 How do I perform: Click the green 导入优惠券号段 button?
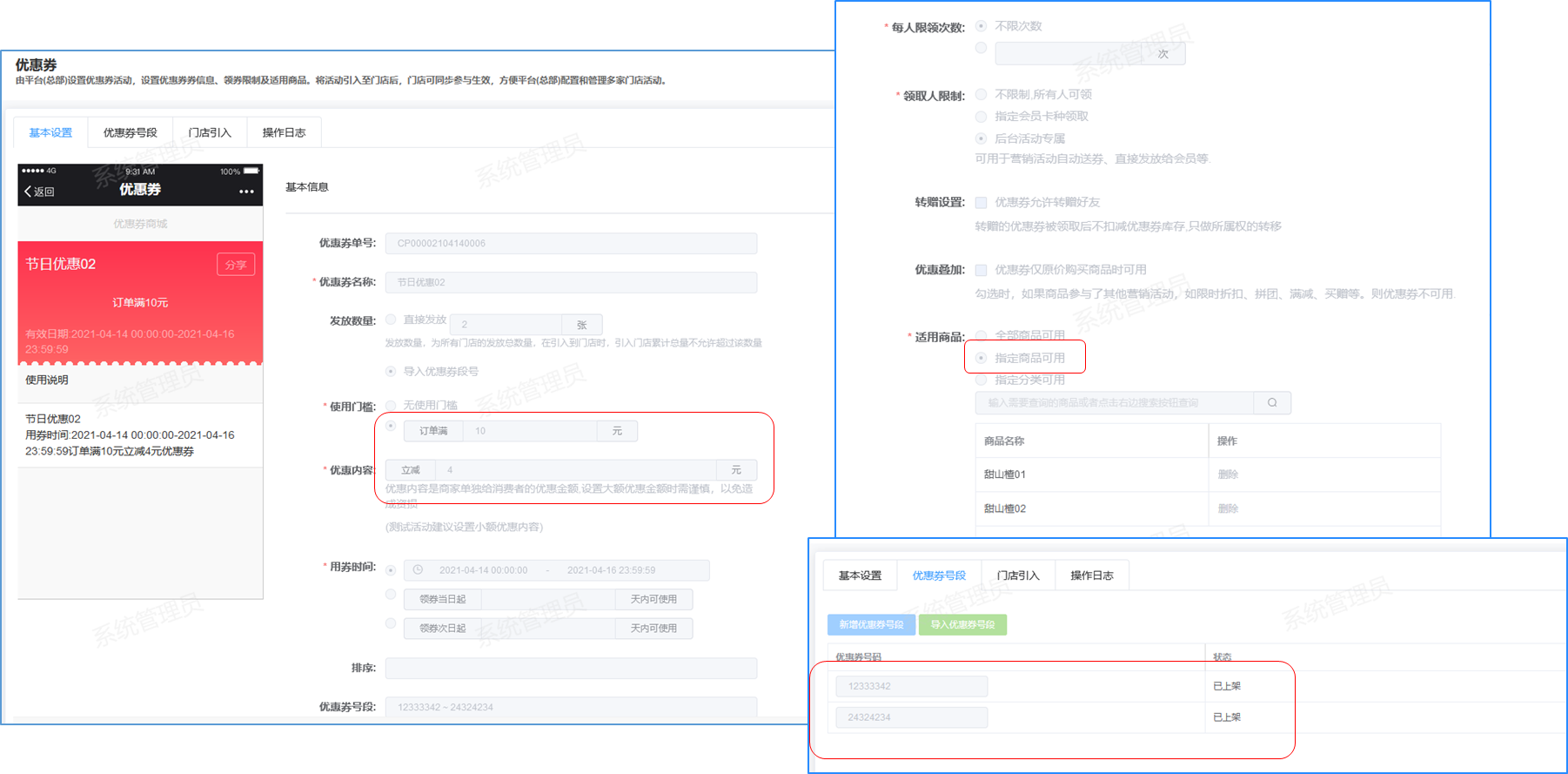pos(962,624)
